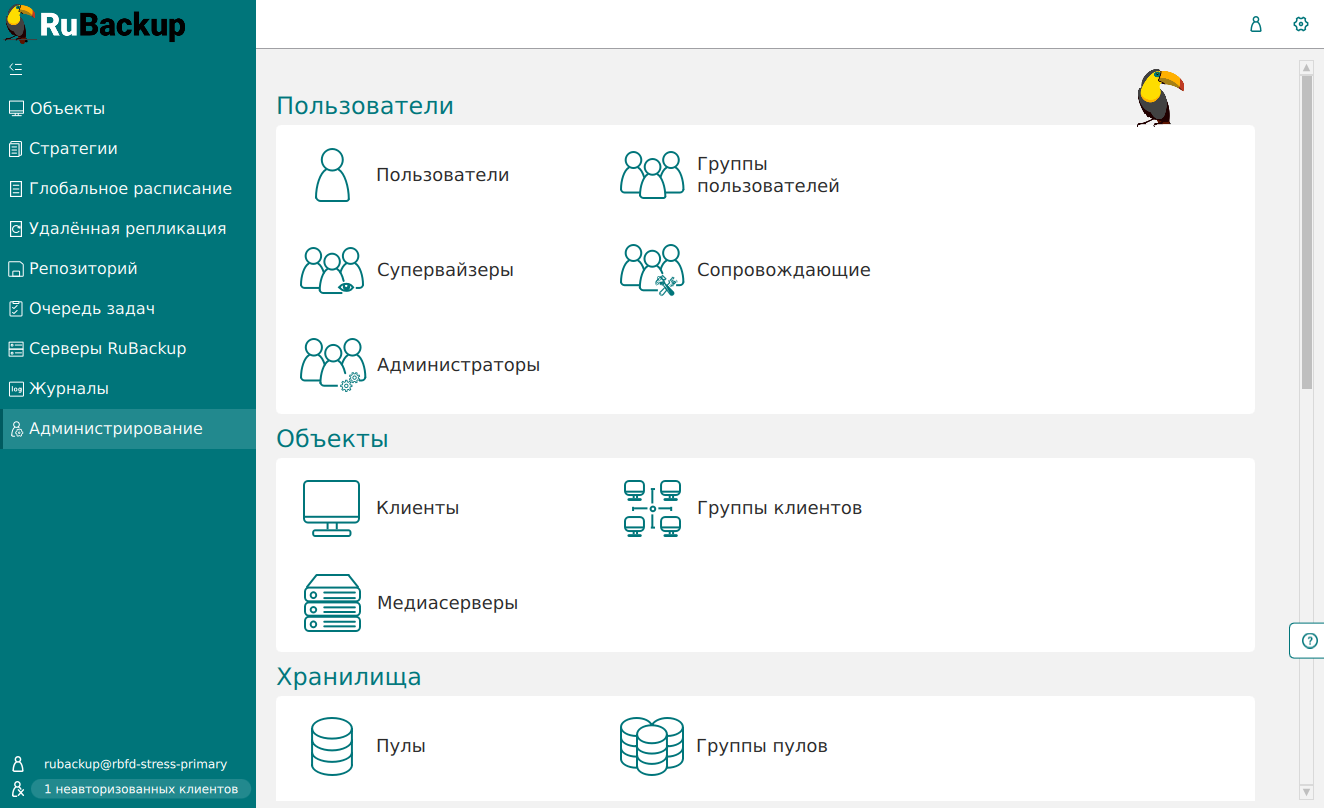
Task: Open the Users icon tile
Action: (x=332, y=175)
